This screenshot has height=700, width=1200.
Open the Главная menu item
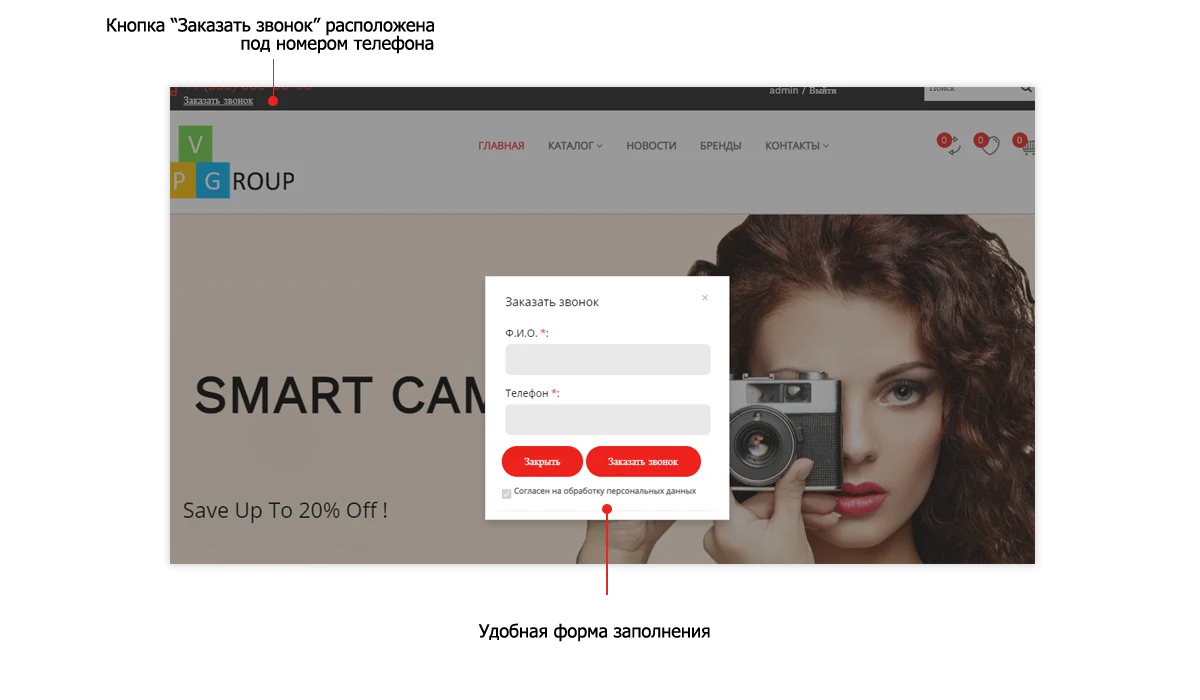pyautogui.click(x=501, y=146)
